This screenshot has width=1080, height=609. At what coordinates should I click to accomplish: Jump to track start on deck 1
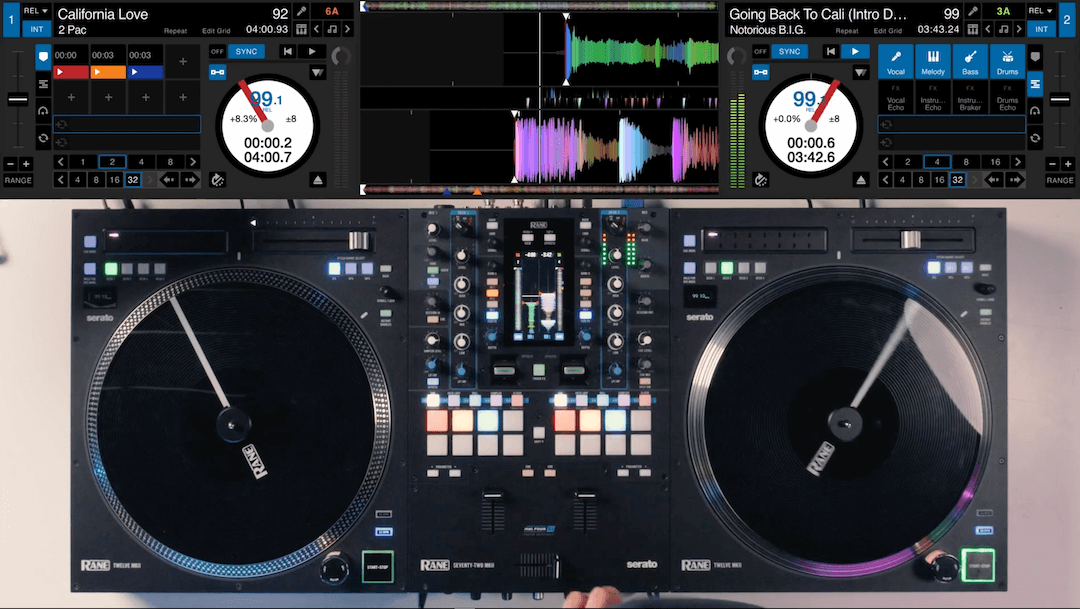point(288,52)
